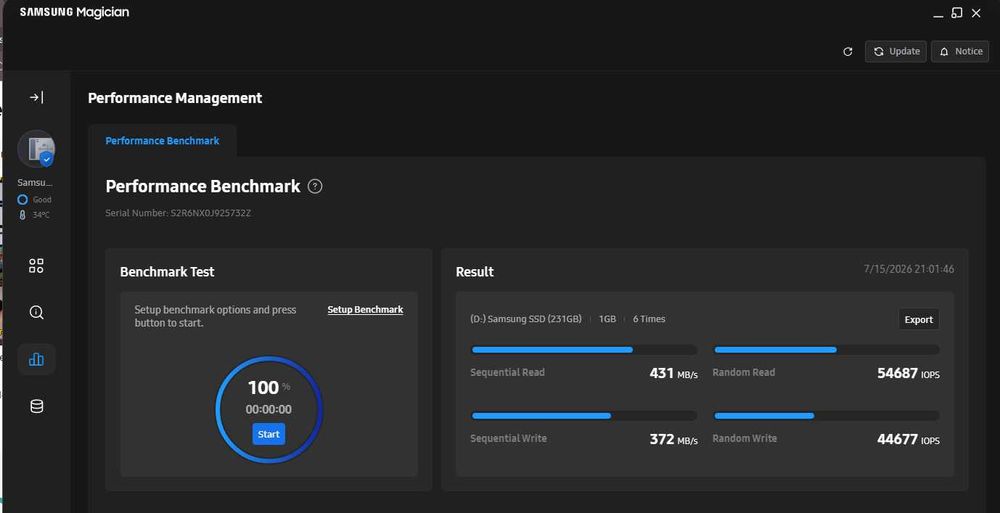Select the Samsung SSD drive thumbnail
This screenshot has height=513, width=1000.
pos(36,149)
